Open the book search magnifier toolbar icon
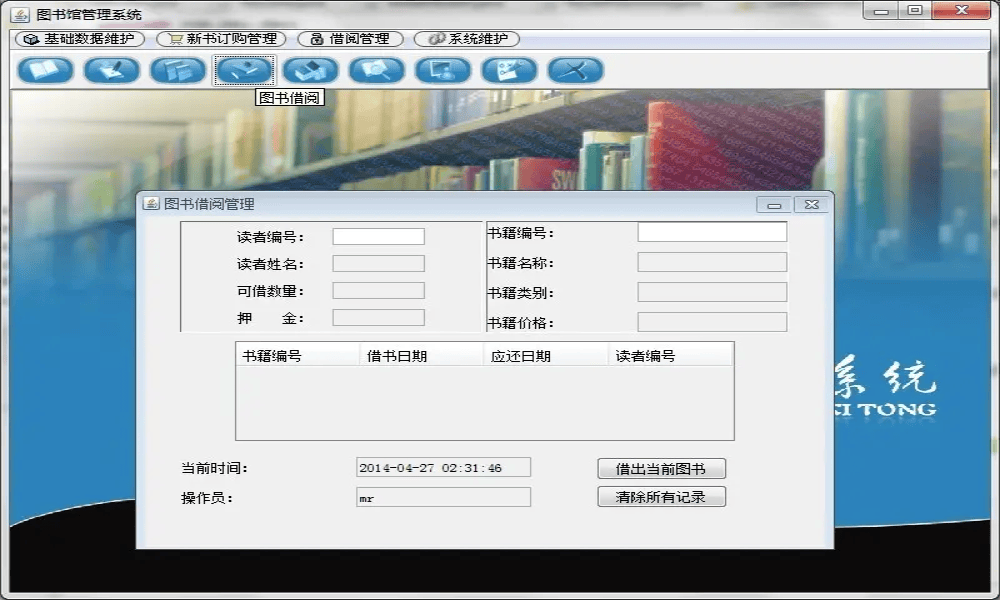 [376, 70]
